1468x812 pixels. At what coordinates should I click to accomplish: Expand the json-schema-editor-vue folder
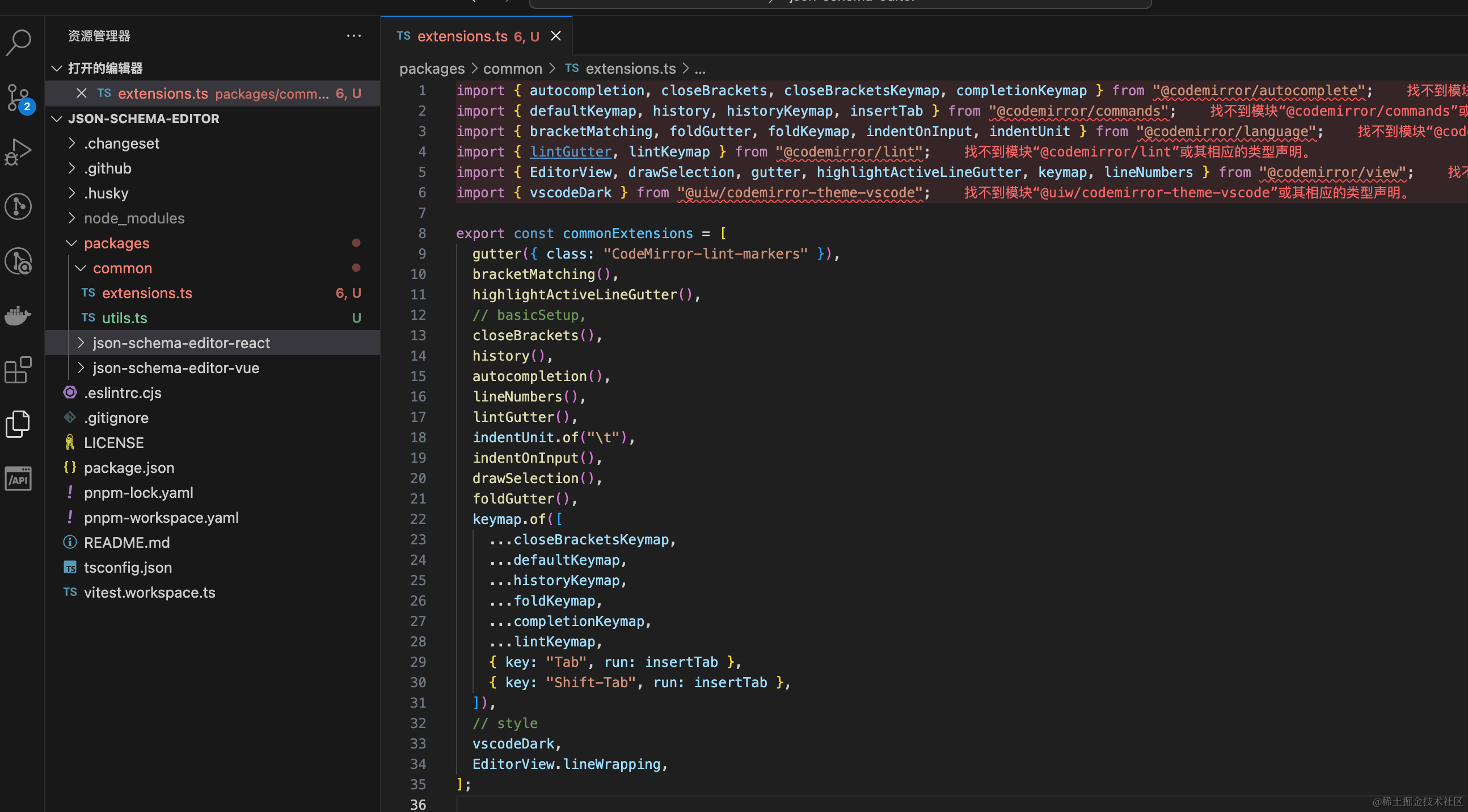pyautogui.click(x=175, y=368)
